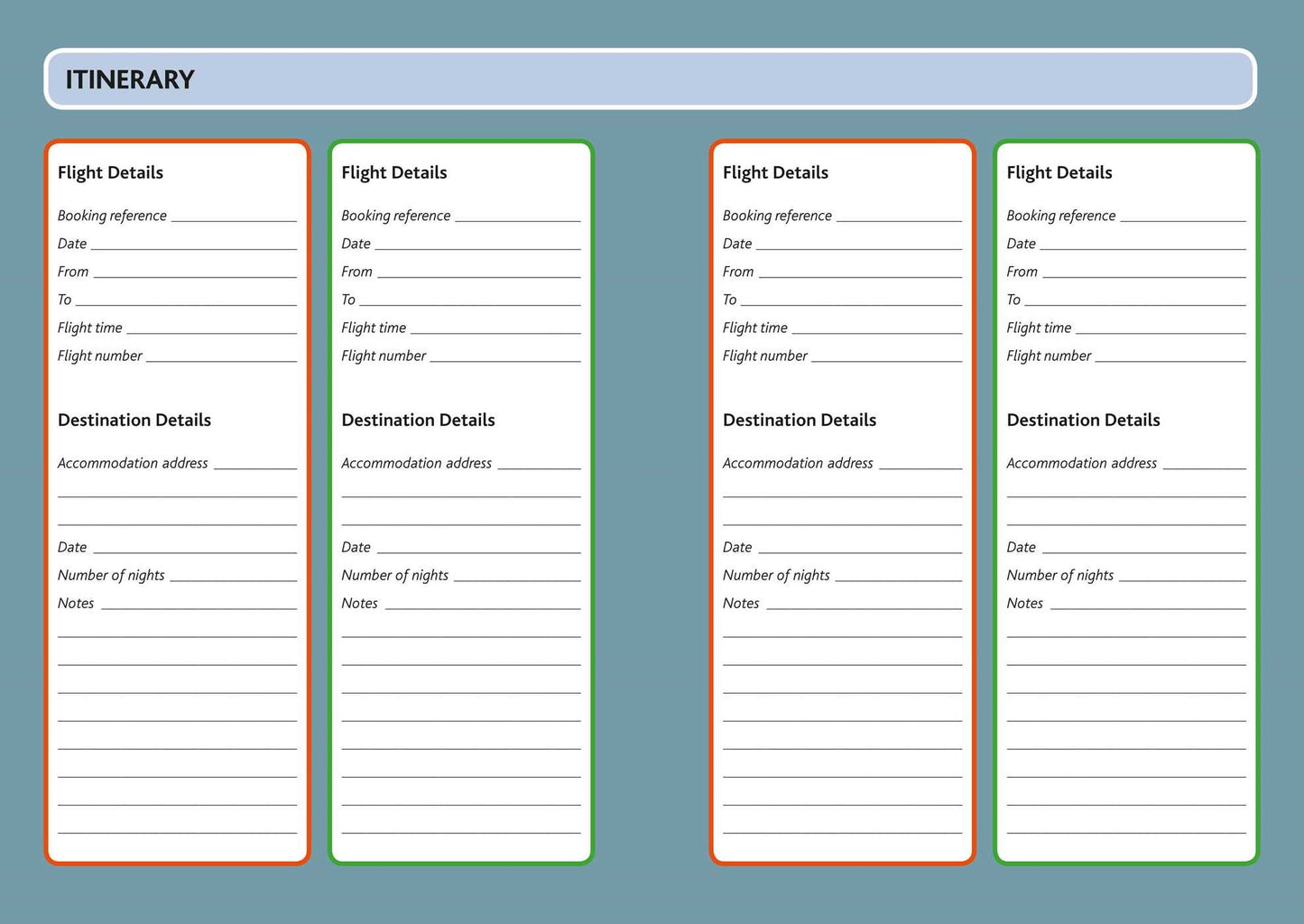
Task: Select flight Date blank in right orange card
Action: tap(860, 245)
